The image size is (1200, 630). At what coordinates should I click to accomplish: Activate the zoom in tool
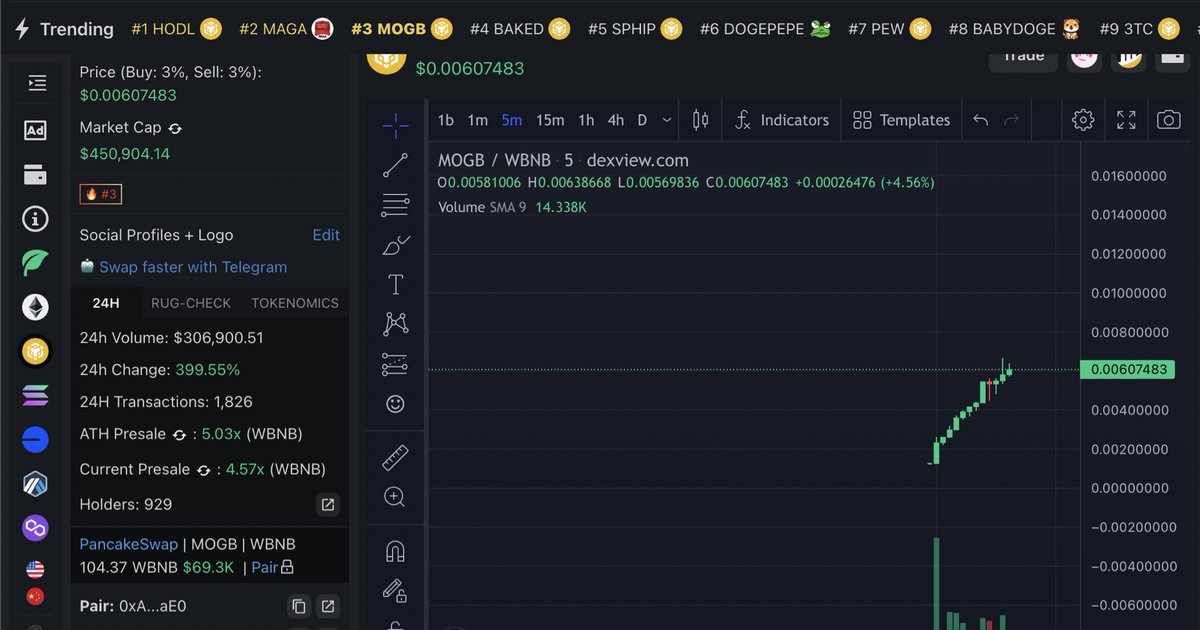click(396, 497)
